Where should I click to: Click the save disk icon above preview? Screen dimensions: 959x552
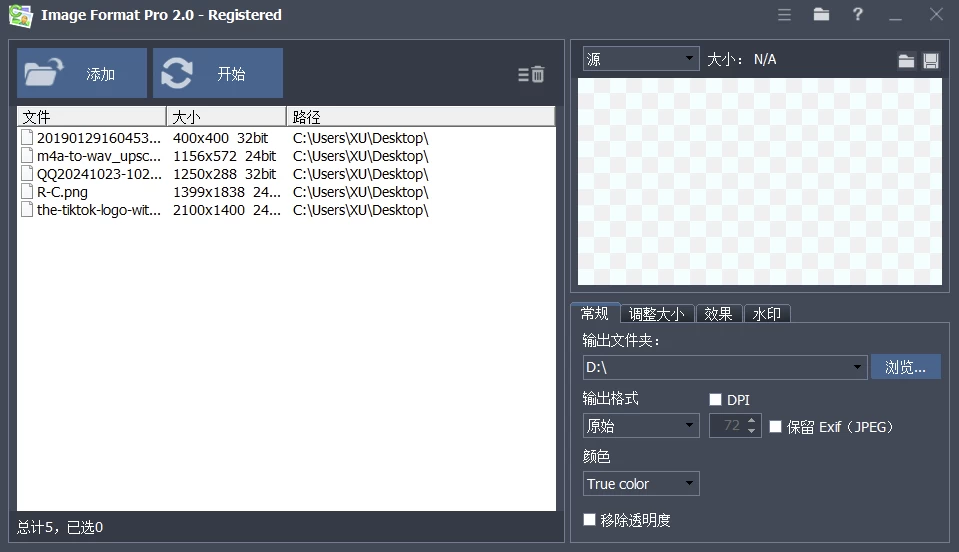tap(931, 60)
